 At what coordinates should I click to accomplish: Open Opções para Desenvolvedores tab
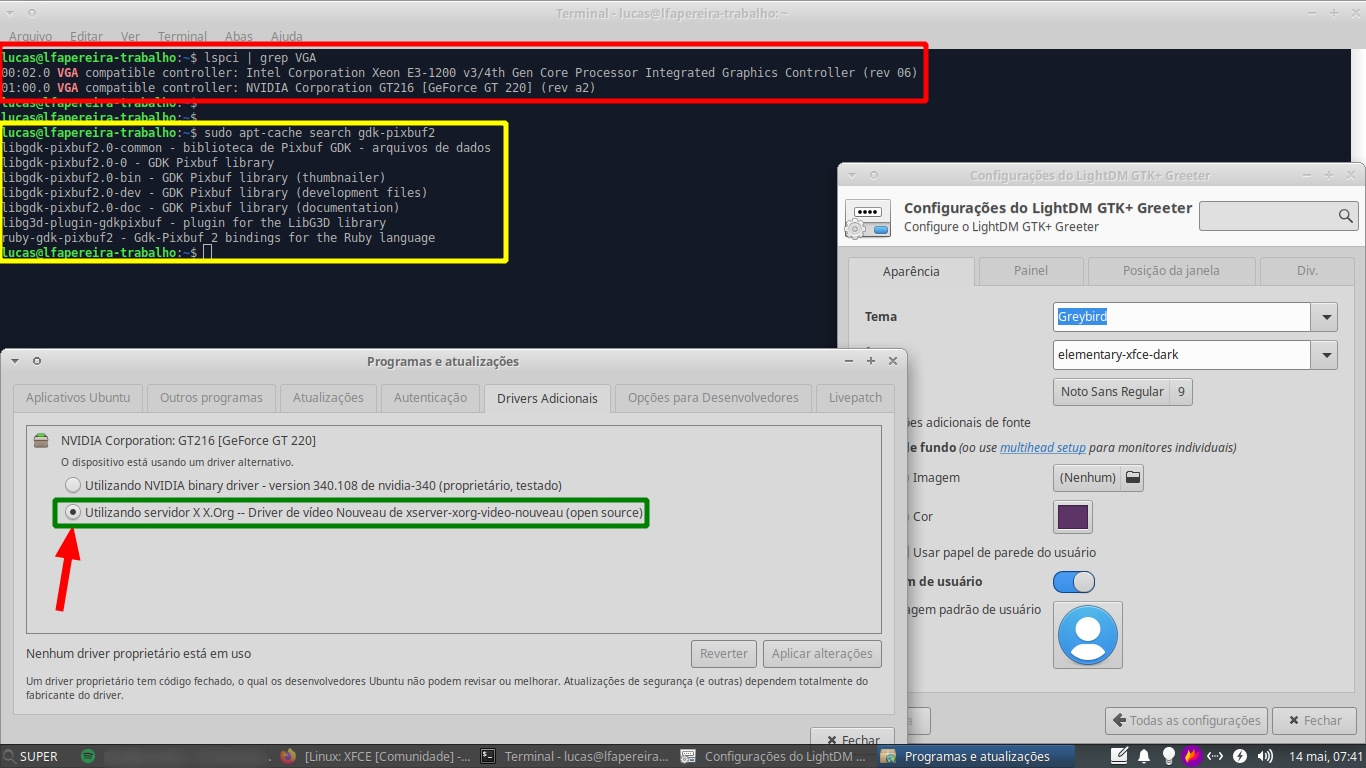[713, 397]
